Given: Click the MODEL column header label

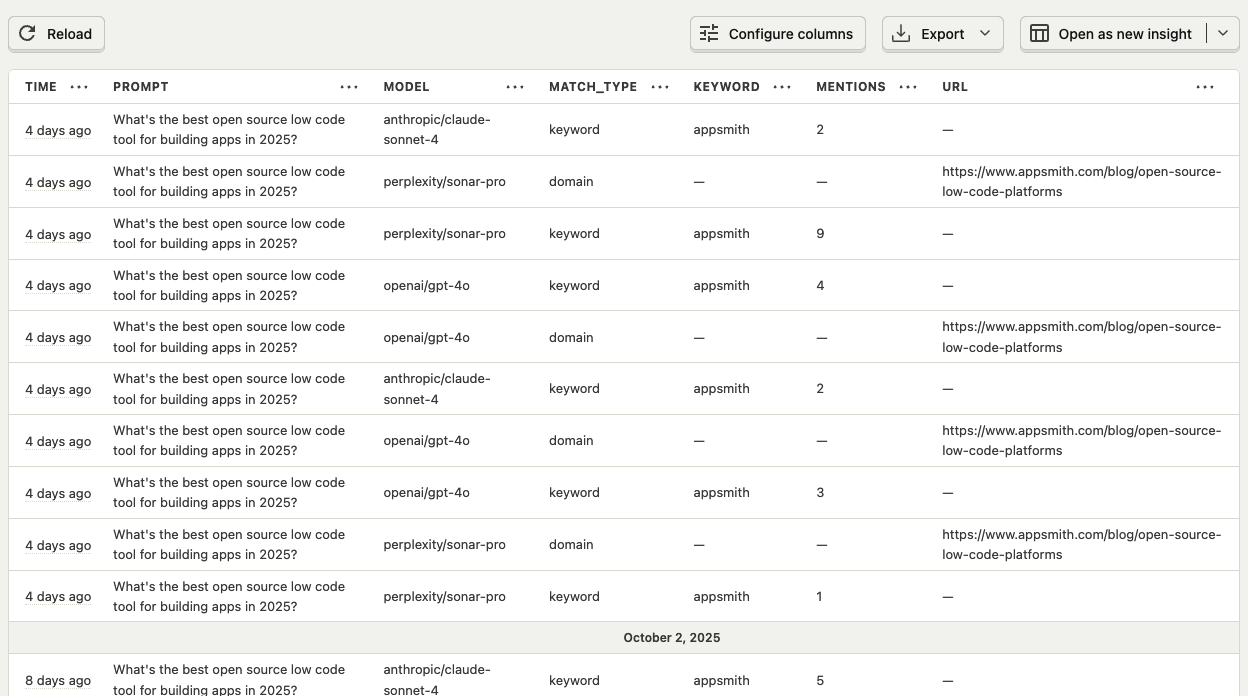Looking at the screenshot, I should pos(406,87).
